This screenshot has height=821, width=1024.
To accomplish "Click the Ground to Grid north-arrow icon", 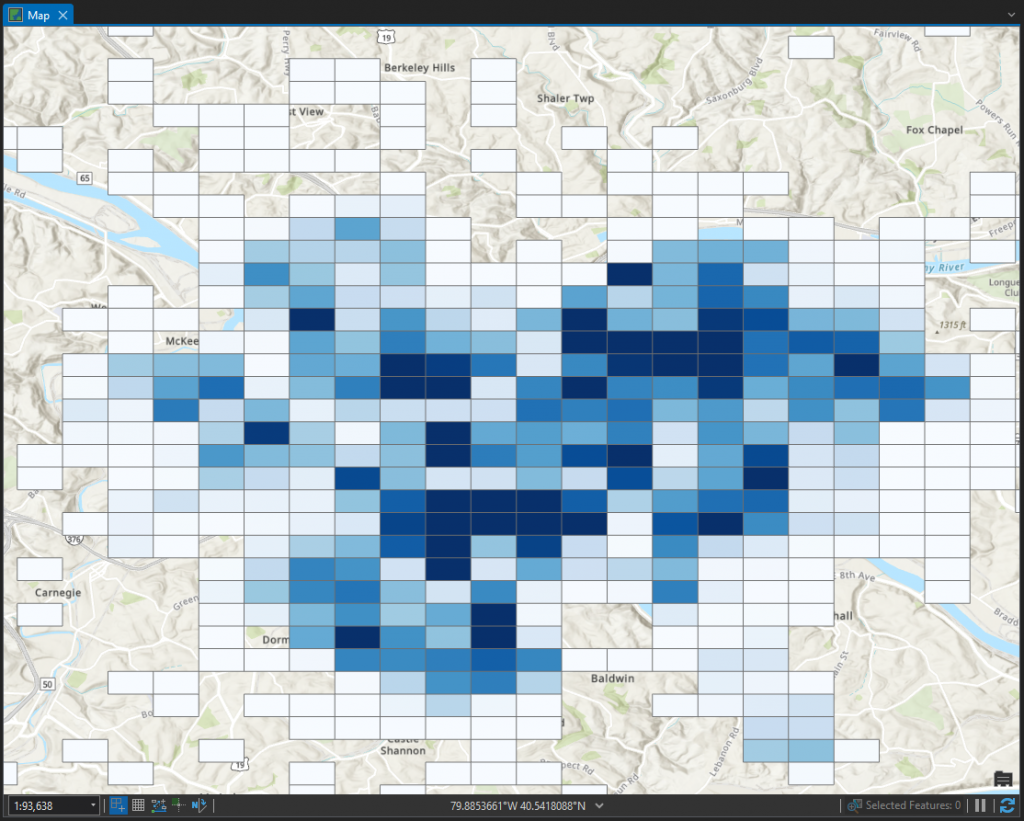I will 199,805.
